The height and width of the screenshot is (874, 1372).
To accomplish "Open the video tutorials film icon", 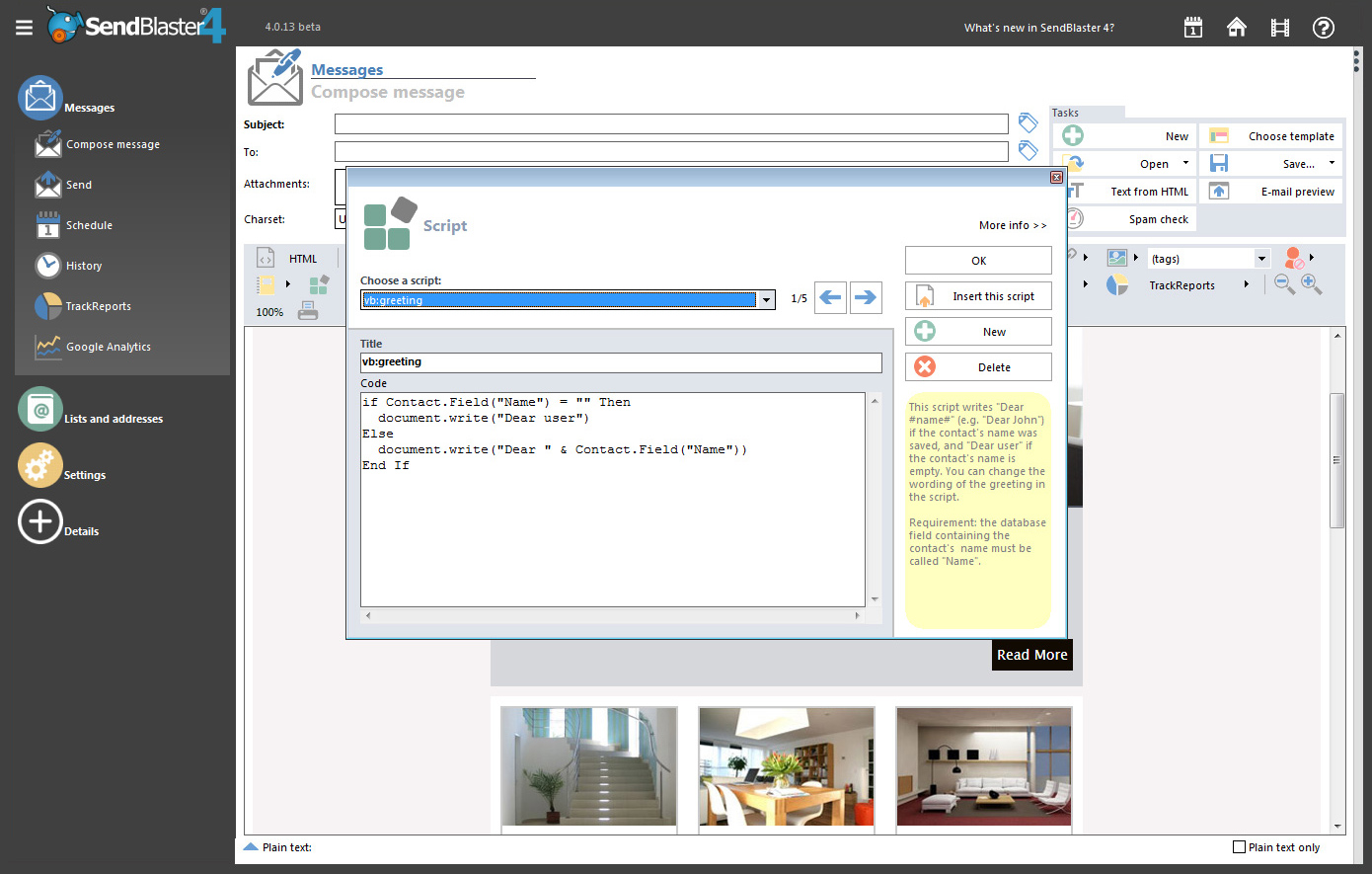I will tap(1280, 28).
